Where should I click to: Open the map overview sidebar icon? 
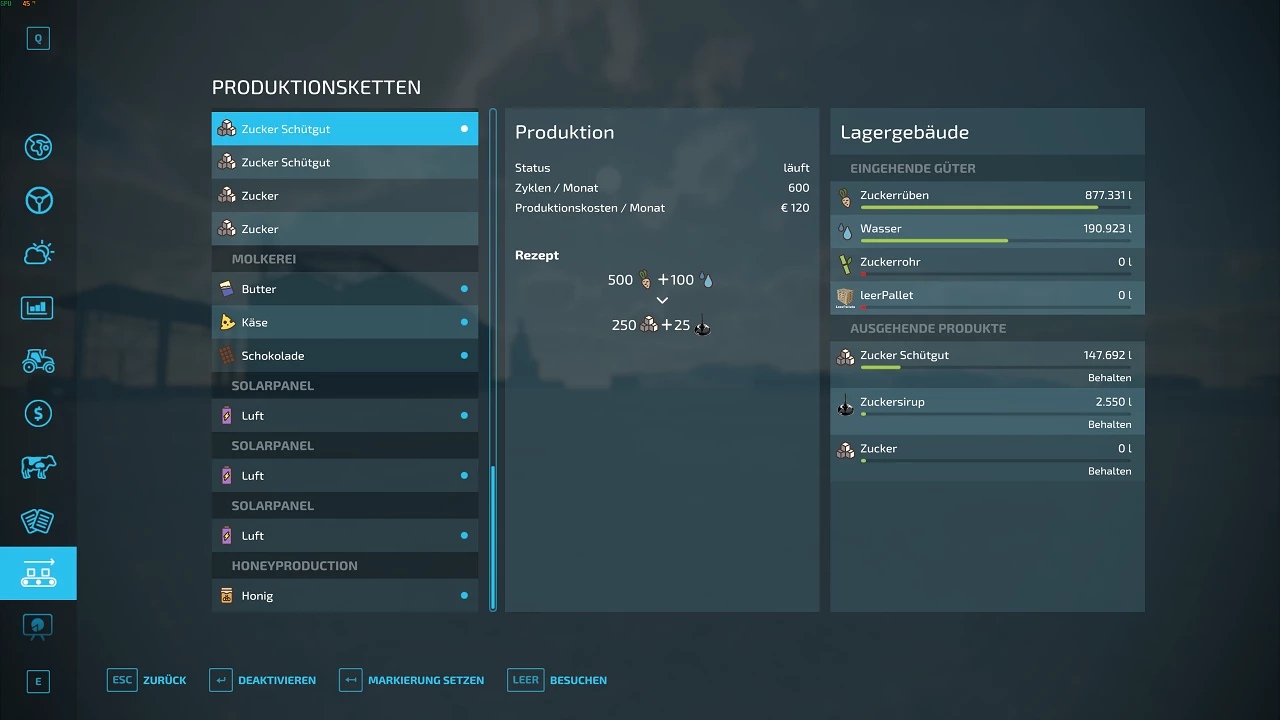coord(38,147)
